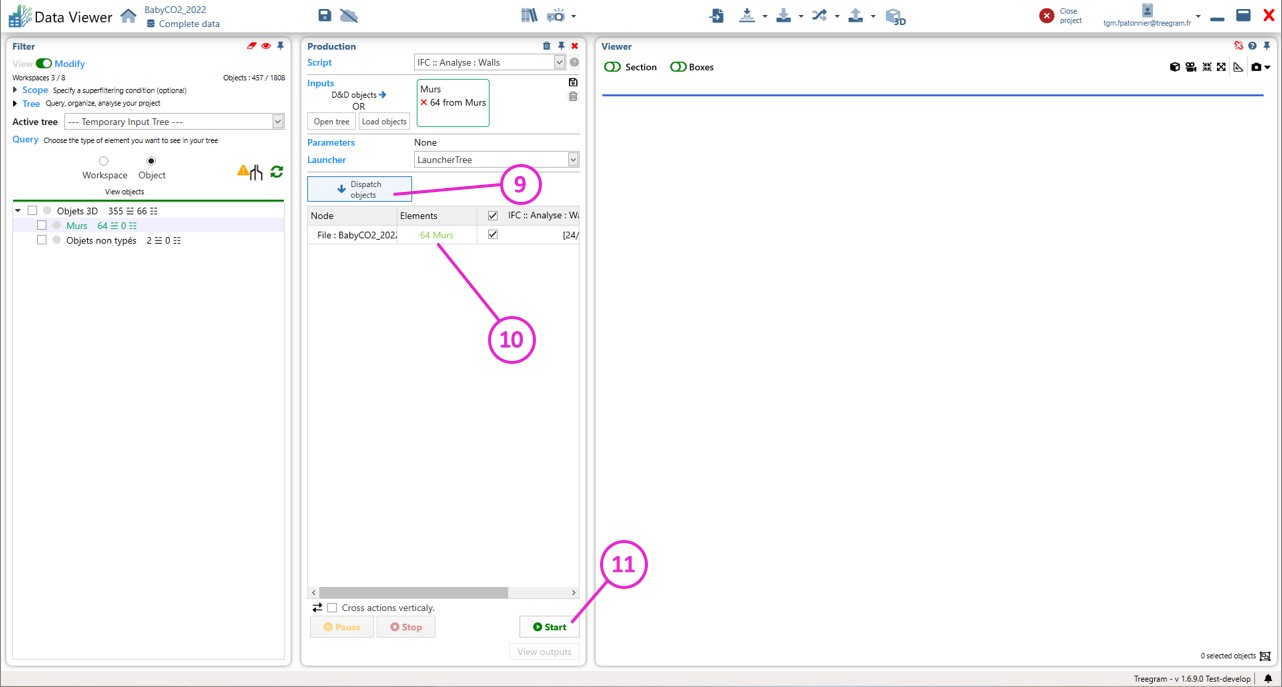Screen dimensions: 1282x687
Task: Click the green Start button
Action: coord(549,627)
